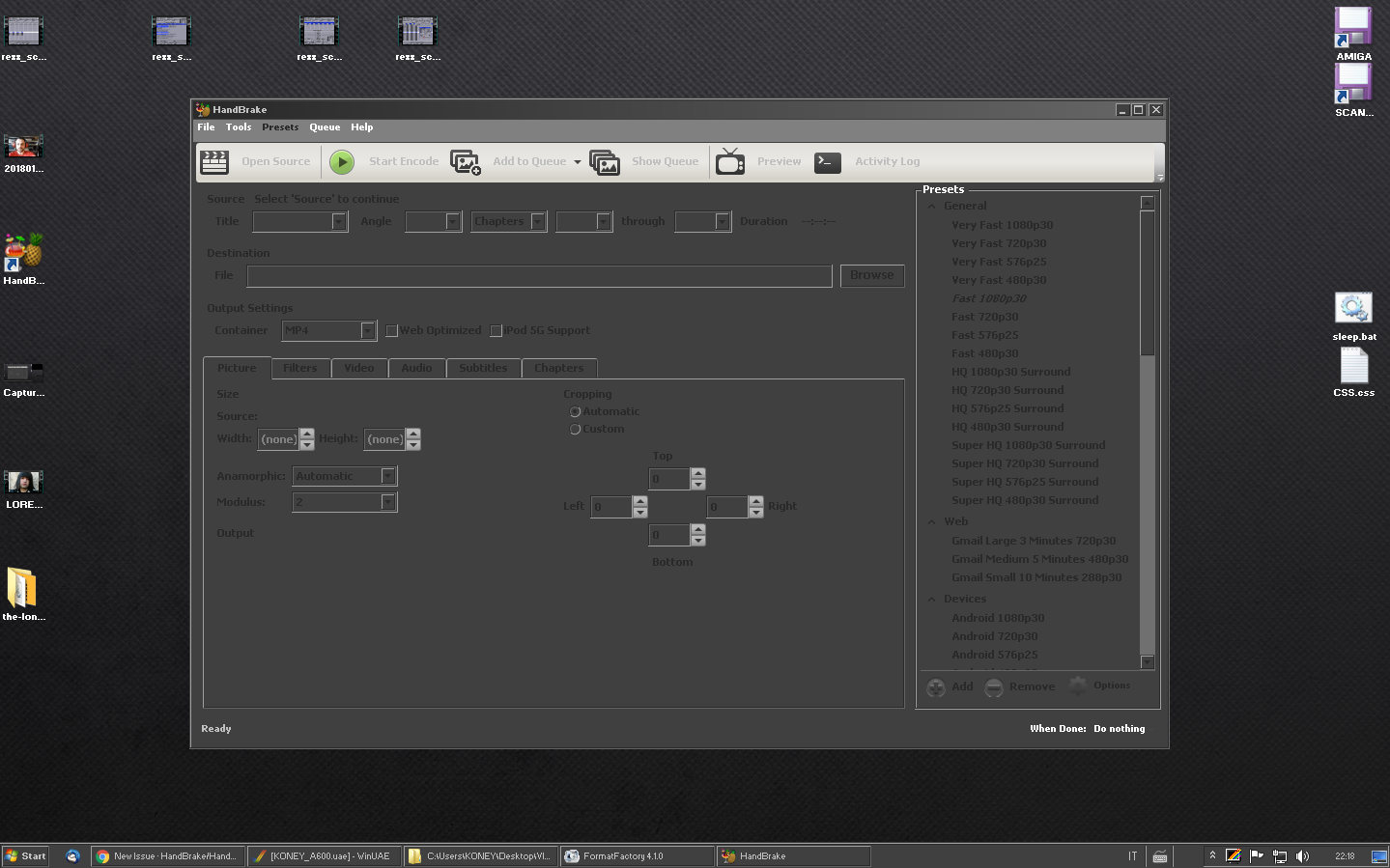Click inside the destination File field
Screen dimensions: 1390x868
point(539,276)
